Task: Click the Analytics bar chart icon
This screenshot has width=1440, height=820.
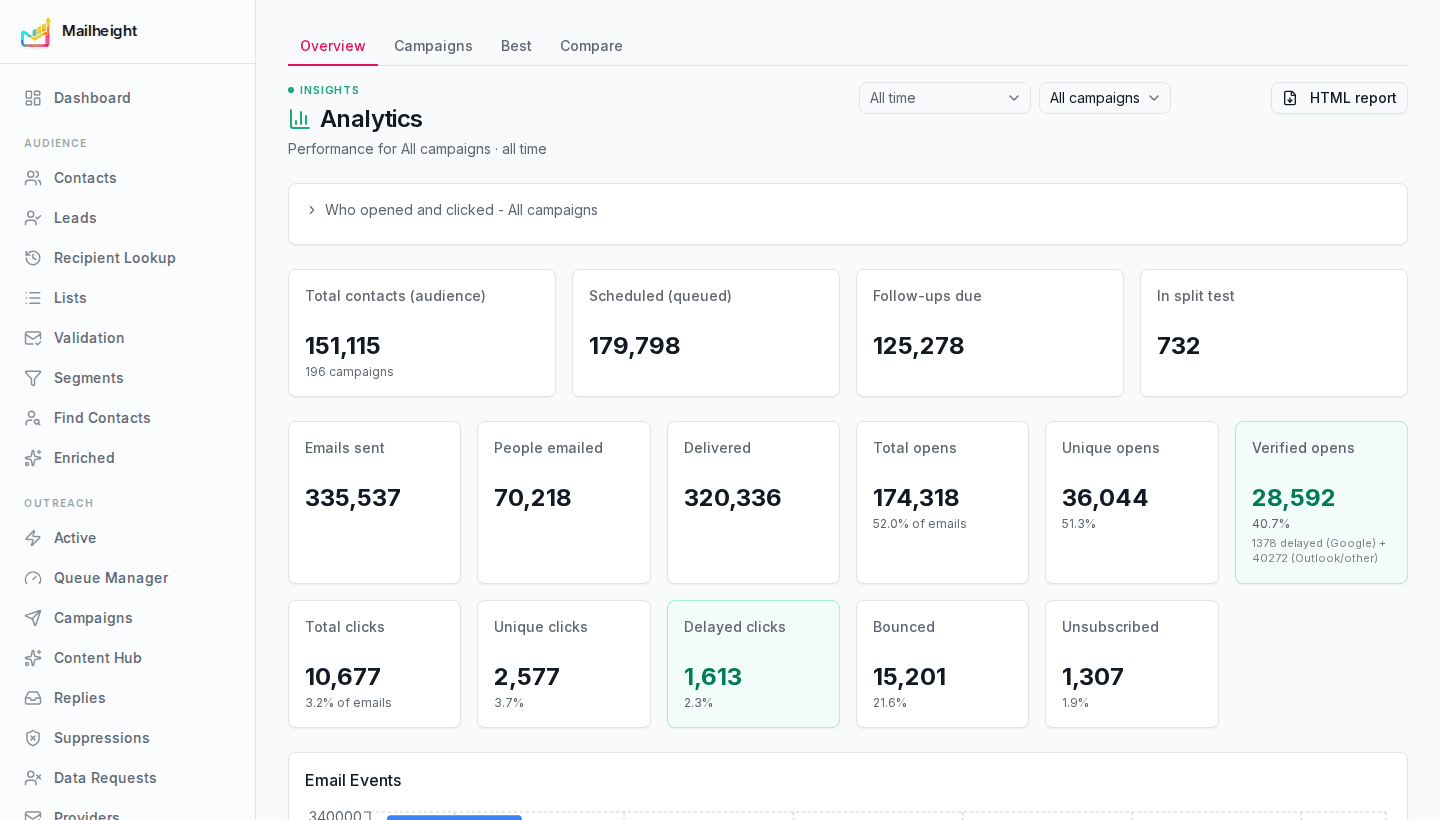Action: [300, 119]
